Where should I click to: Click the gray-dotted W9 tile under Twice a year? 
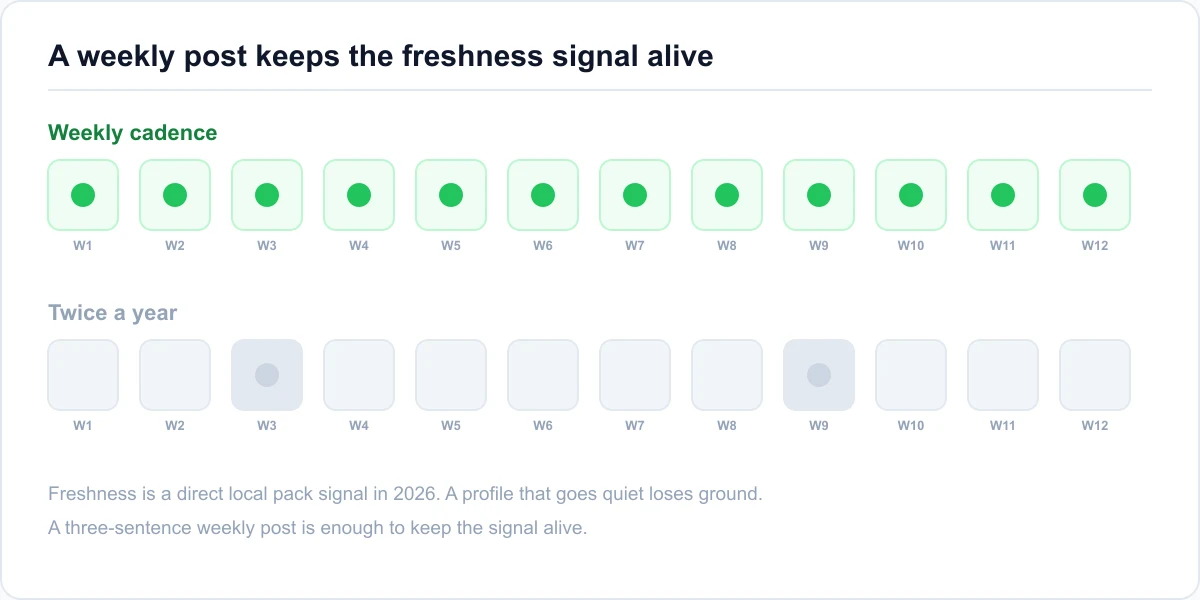point(819,375)
